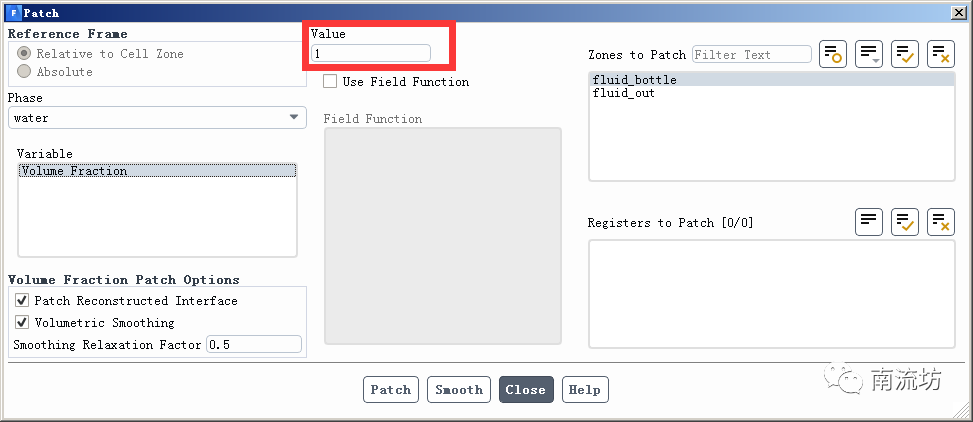Enable the Use Field Function checkbox

pos(330,82)
